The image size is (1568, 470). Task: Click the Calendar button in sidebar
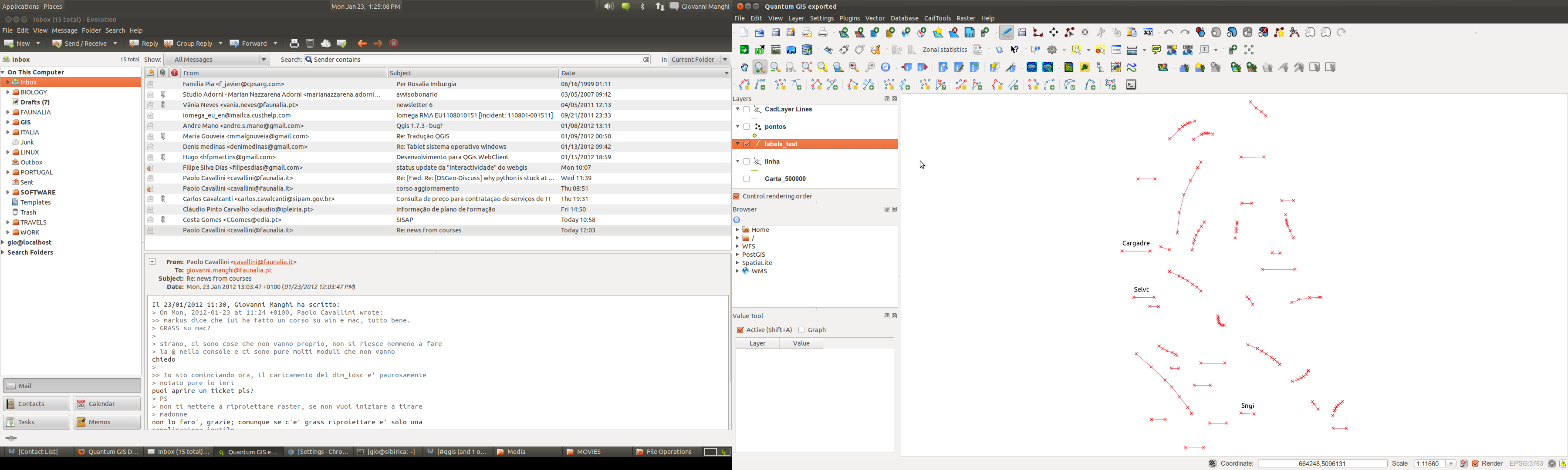pyautogui.click(x=107, y=404)
